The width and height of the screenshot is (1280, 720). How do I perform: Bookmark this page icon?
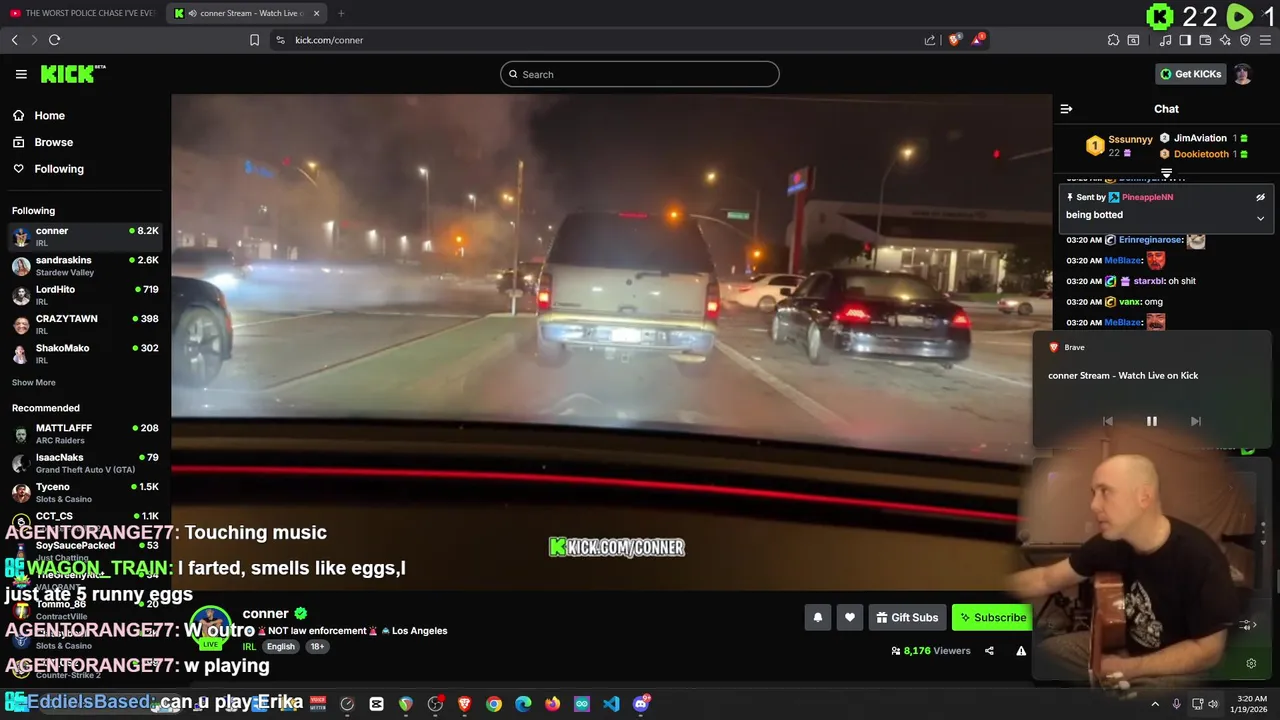click(254, 40)
